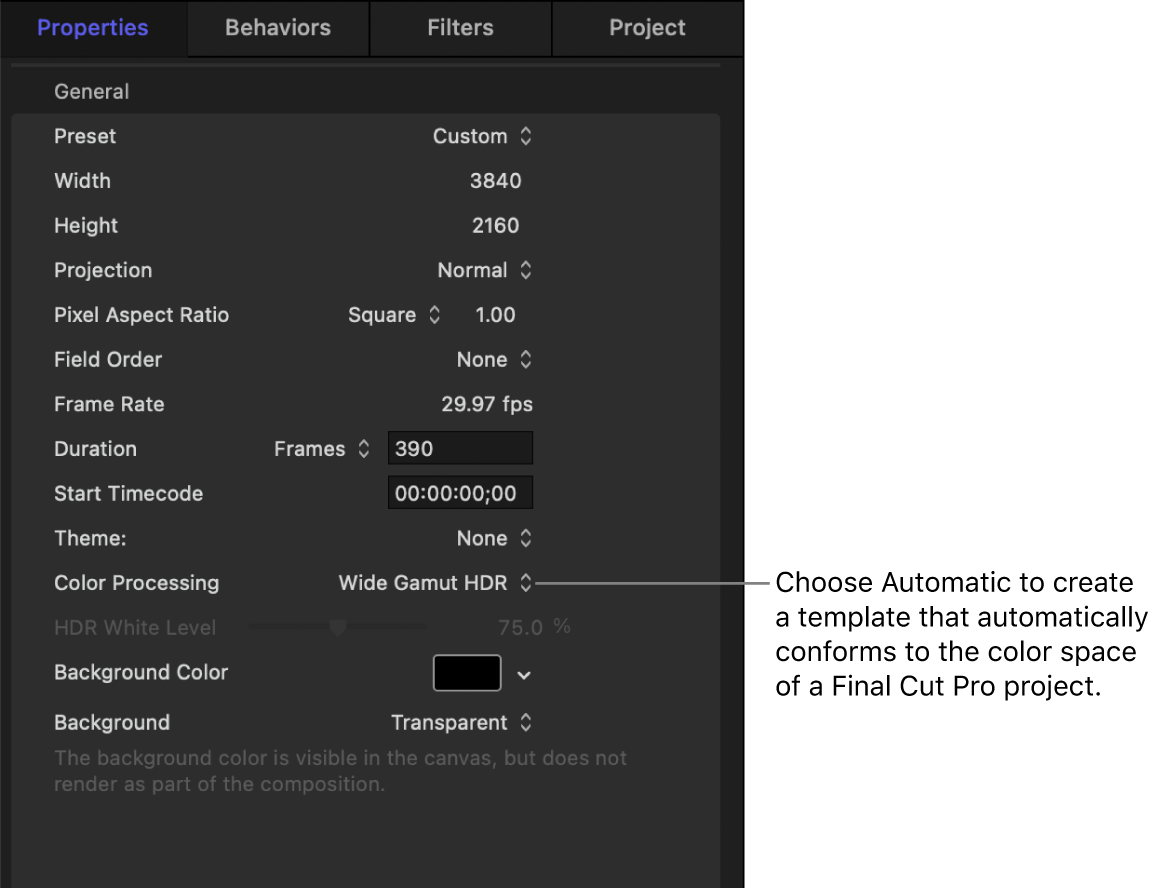Viewport: 1170px width, 888px height.
Task: Open the Preset dropdown showing Custom
Action: [x=484, y=136]
